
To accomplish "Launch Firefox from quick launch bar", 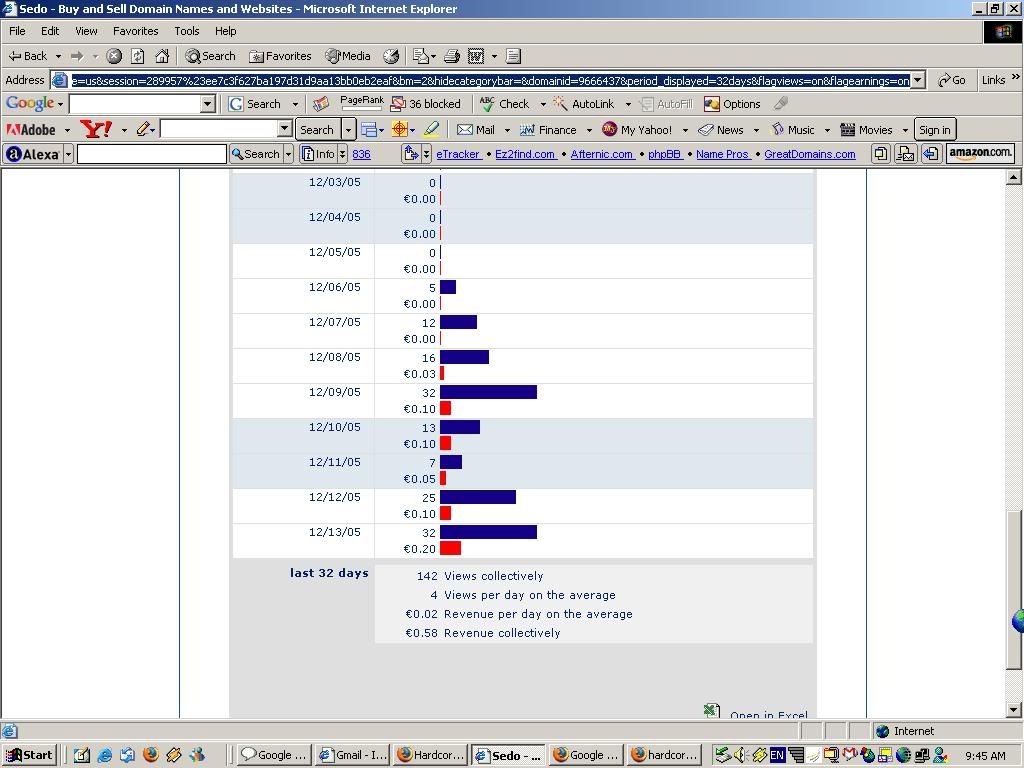I will (x=151, y=755).
